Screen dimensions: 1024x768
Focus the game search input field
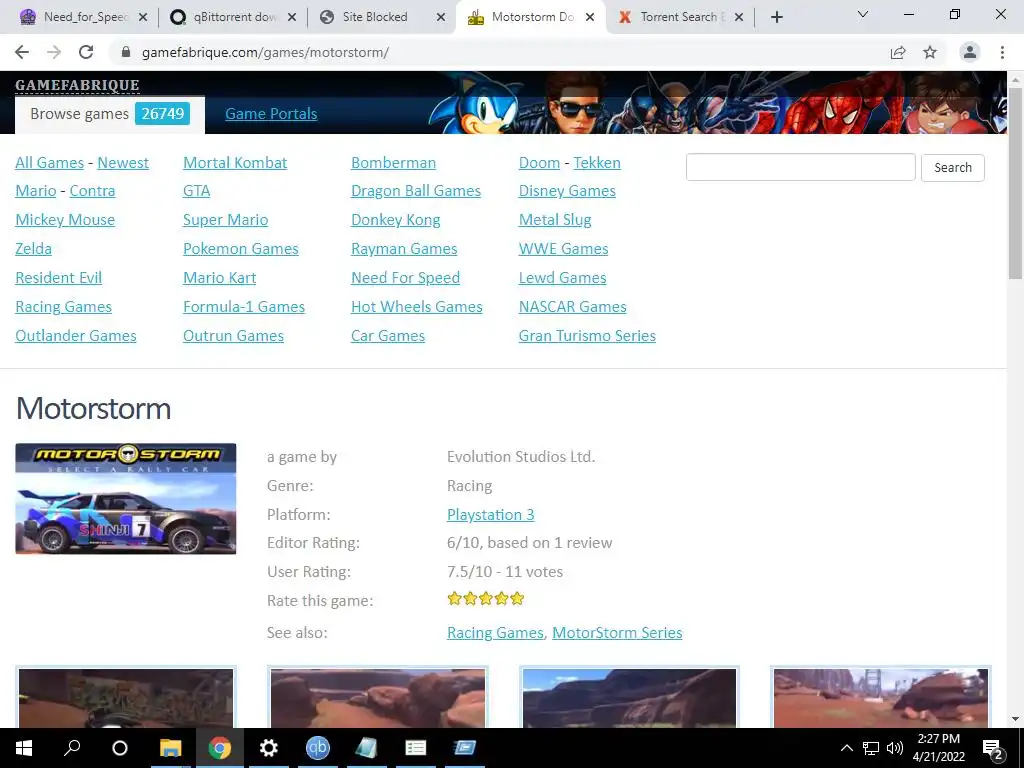click(x=801, y=167)
